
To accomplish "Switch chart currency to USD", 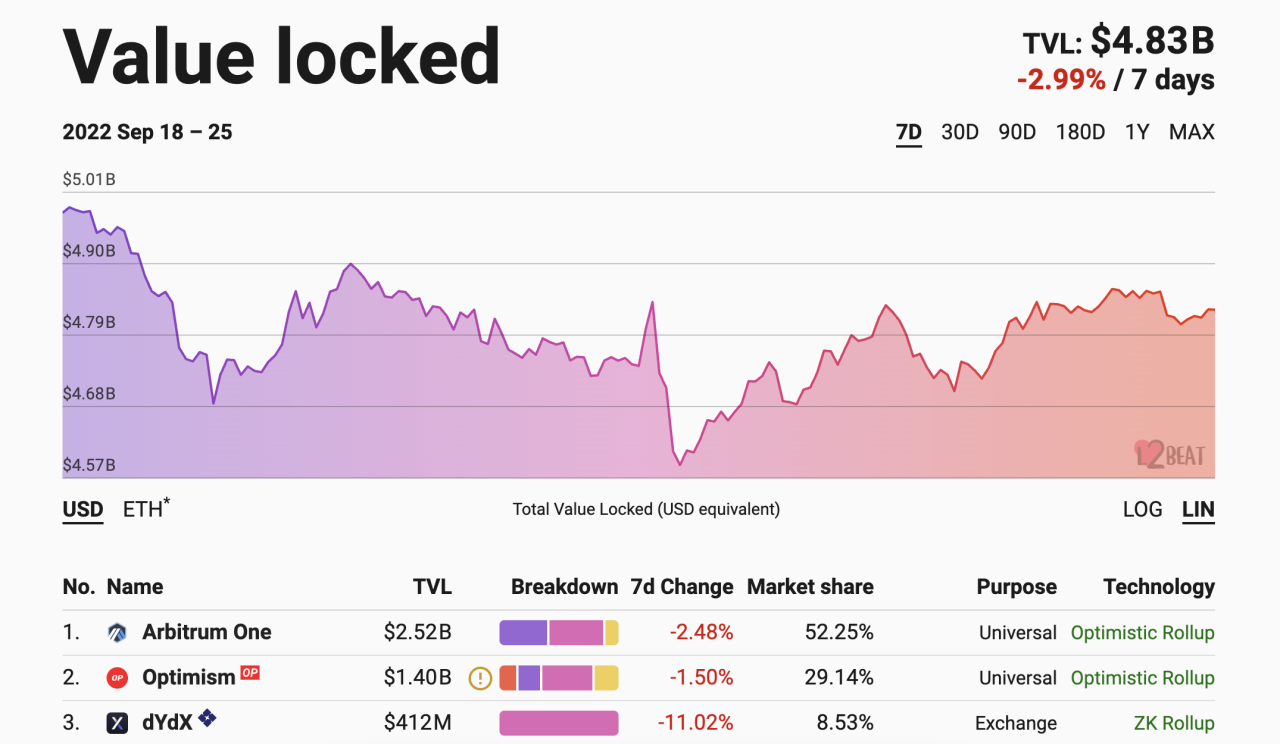I will tap(83, 510).
